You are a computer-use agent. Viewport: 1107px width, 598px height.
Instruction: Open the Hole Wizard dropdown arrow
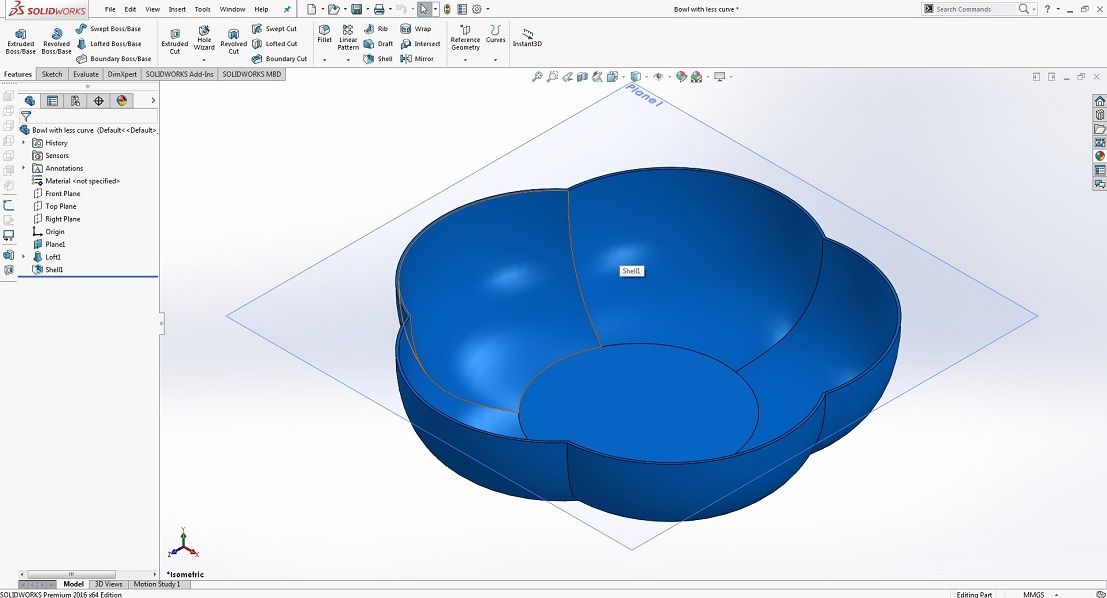[204, 60]
